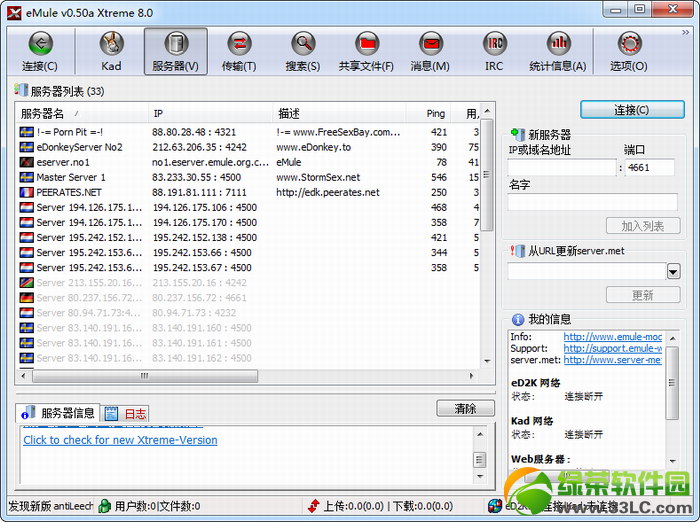Click flag icon of Server 213.155.20.16
700x529 pixels.
point(26,283)
